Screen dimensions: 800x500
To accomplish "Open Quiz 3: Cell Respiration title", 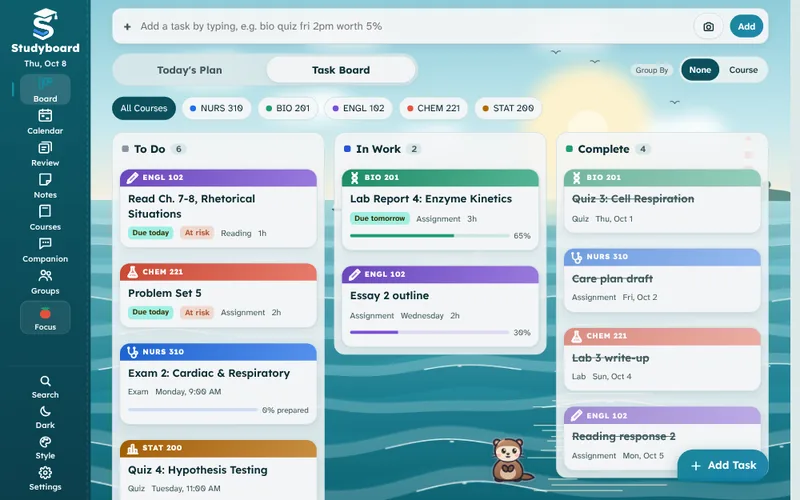I will tap(633, 199).
